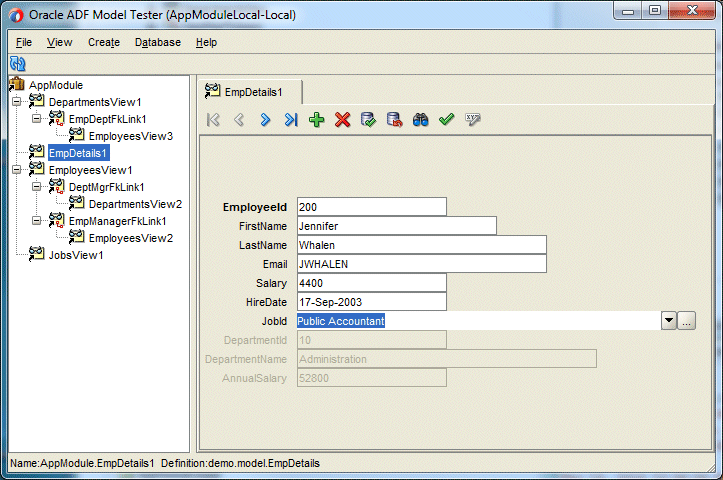Click the icon on the EmpDetails1 tab
This screenshot has height=480, width=723.
pyautogui.click(x=212, y=91)
